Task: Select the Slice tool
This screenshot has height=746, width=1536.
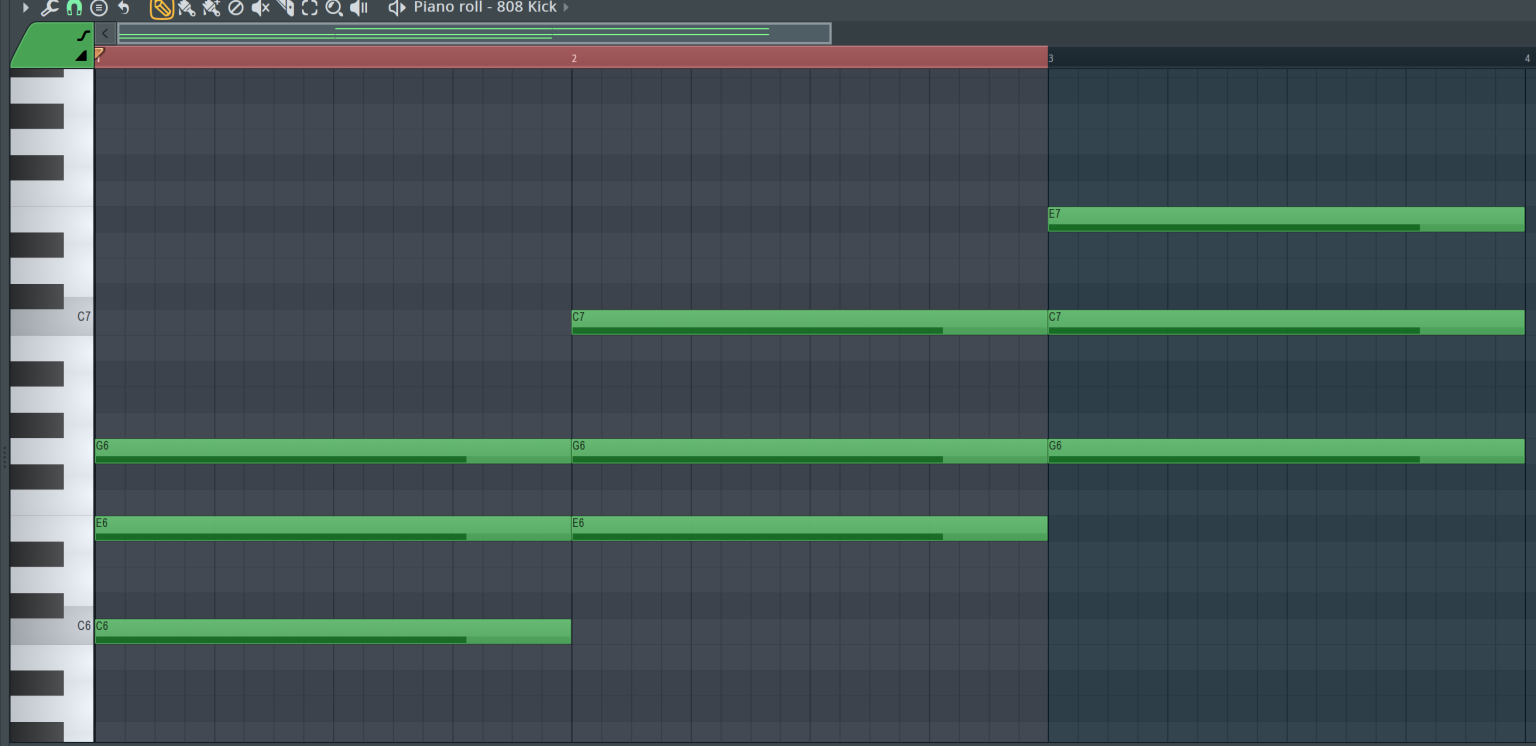Action: point(287,8)
